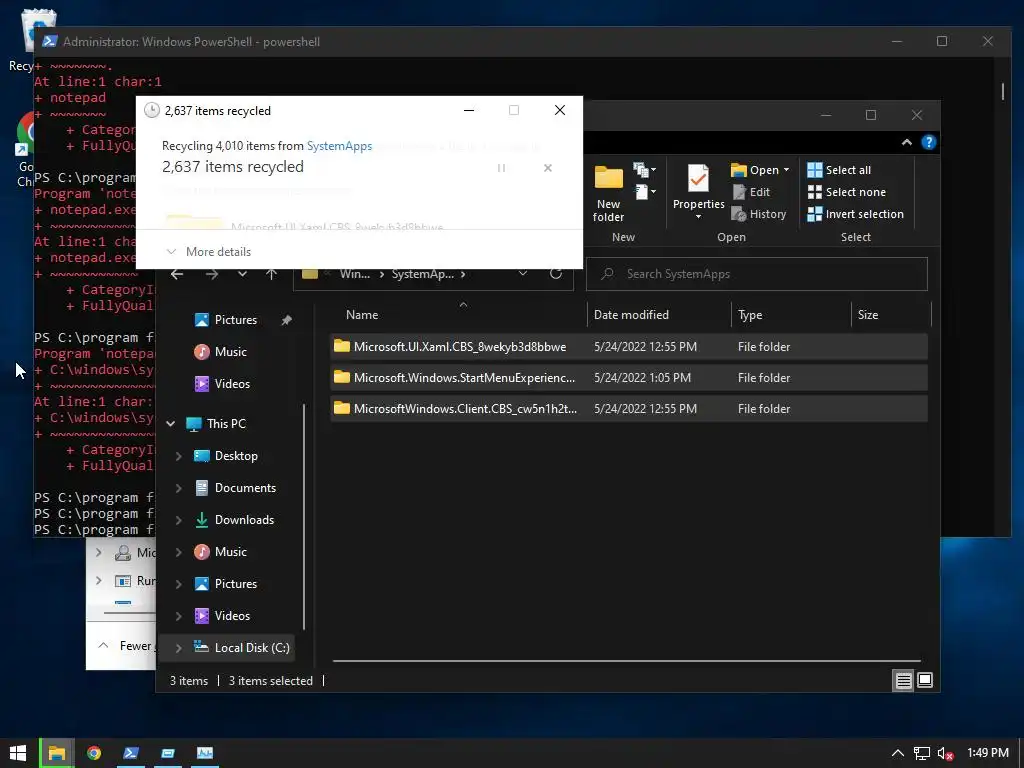Click the SystemApps link in the recycle dialog
The height and width of the screenshot is (768, 1024).
[x=339, y=146]
